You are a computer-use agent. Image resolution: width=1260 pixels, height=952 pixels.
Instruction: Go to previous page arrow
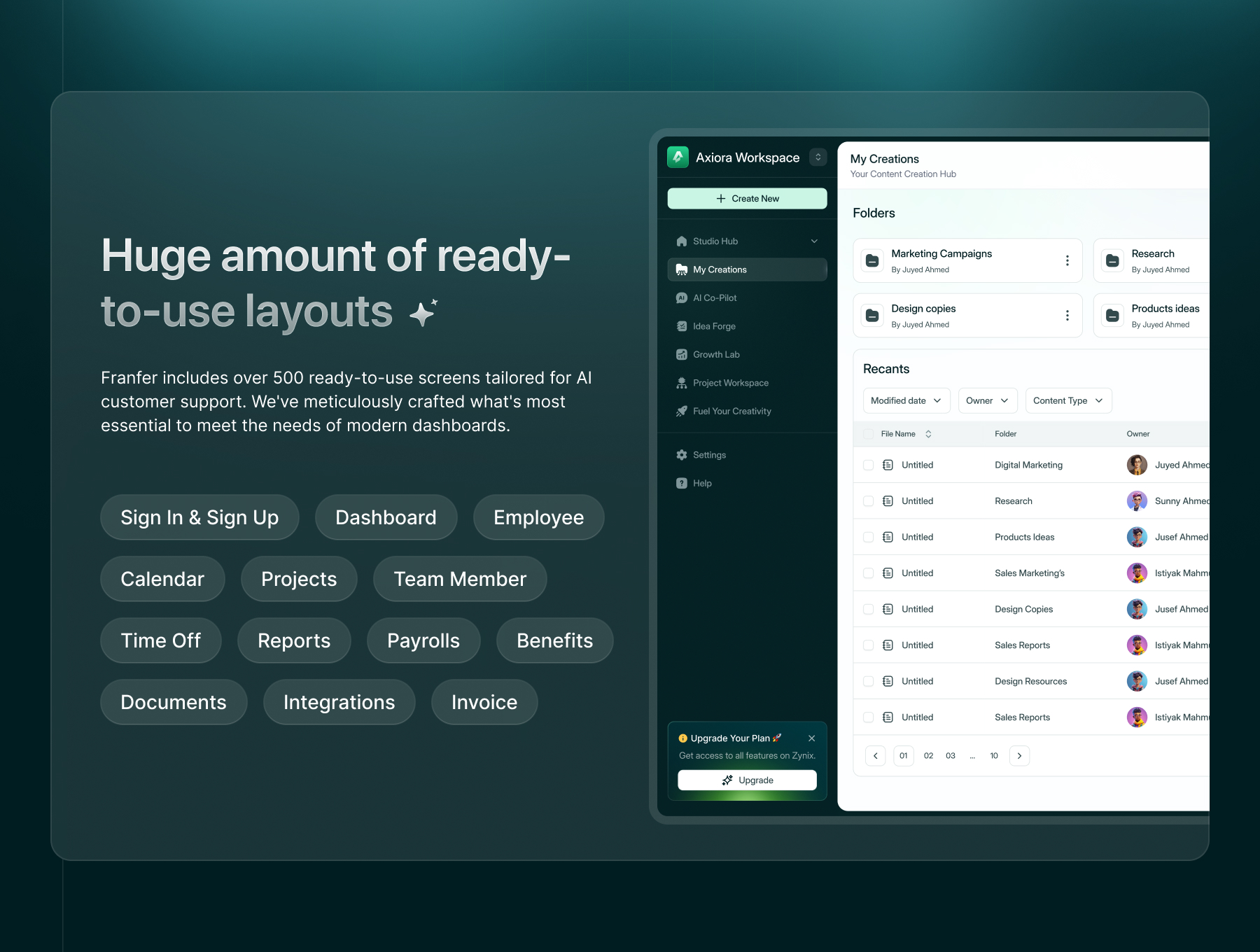(875, 756)
